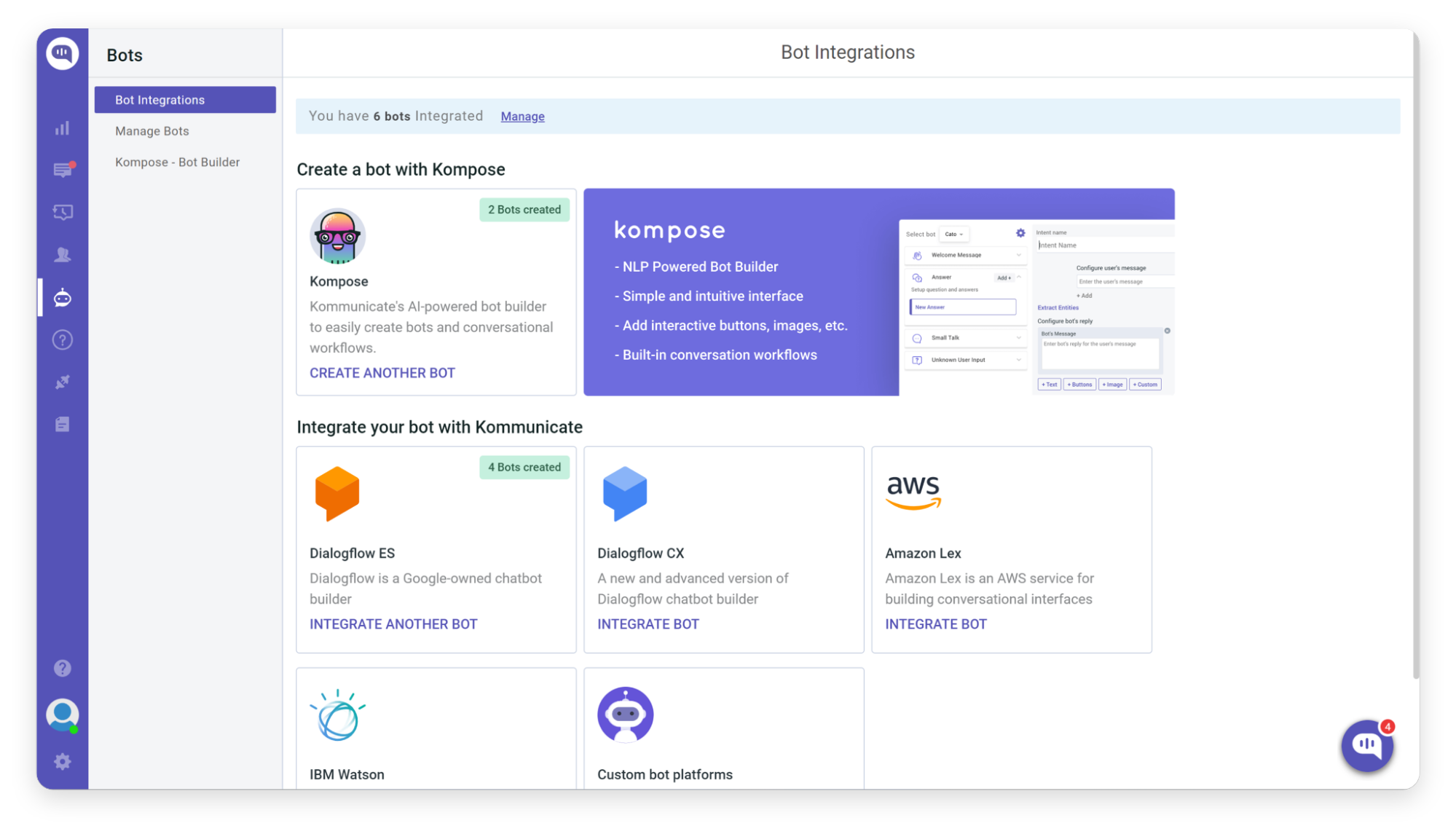Click the Dialogflow CX blue logo
1456x834 pixels.
(x=625, y=494)
